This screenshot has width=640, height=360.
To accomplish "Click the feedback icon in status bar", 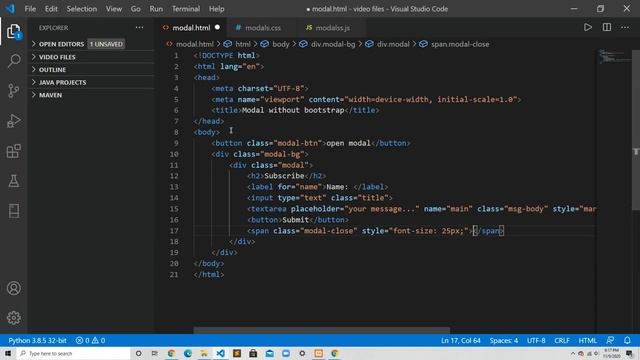I will point(610,340).
